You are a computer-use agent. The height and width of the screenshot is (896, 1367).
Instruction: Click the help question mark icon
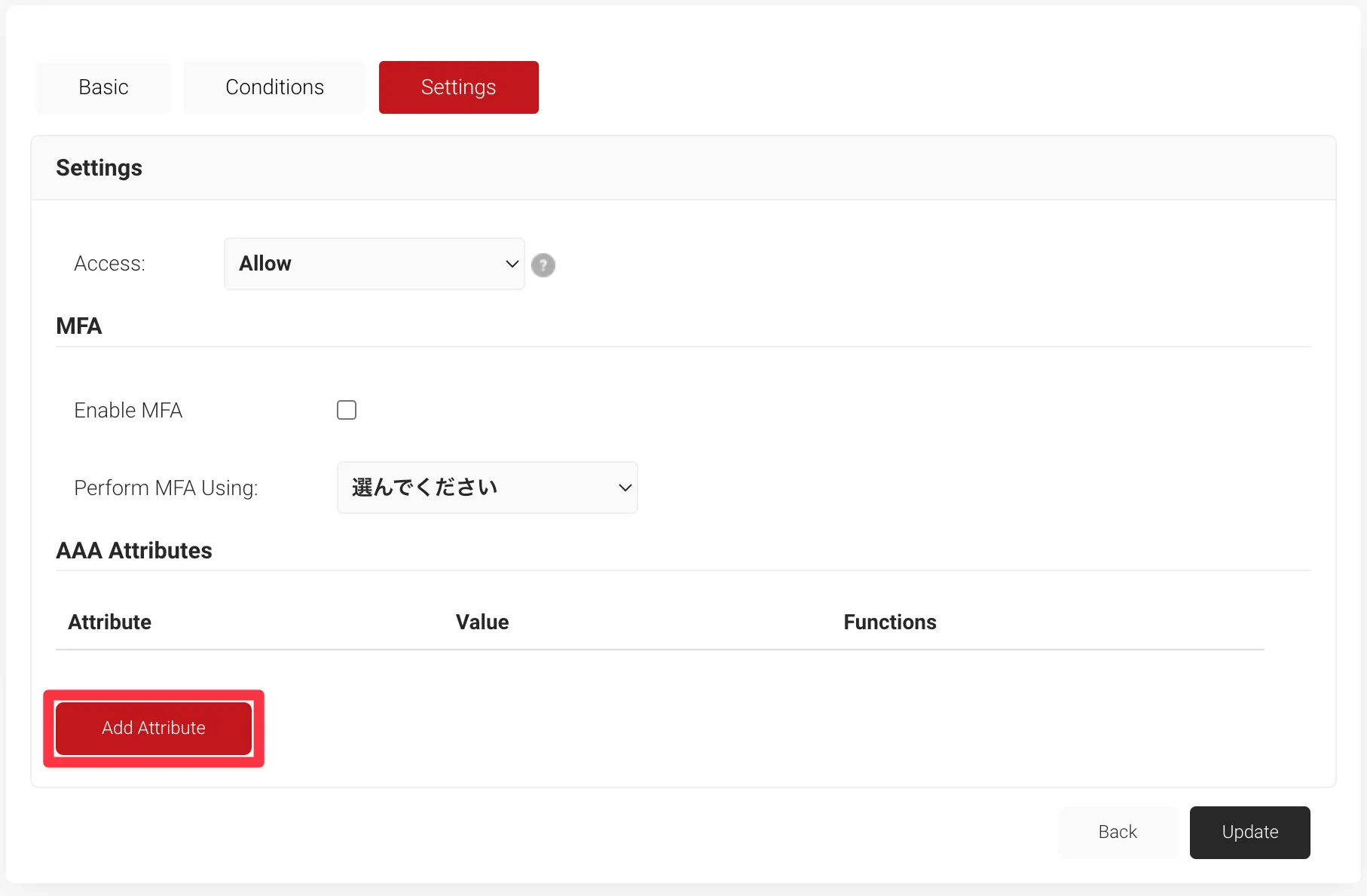(x=543, y=265)
